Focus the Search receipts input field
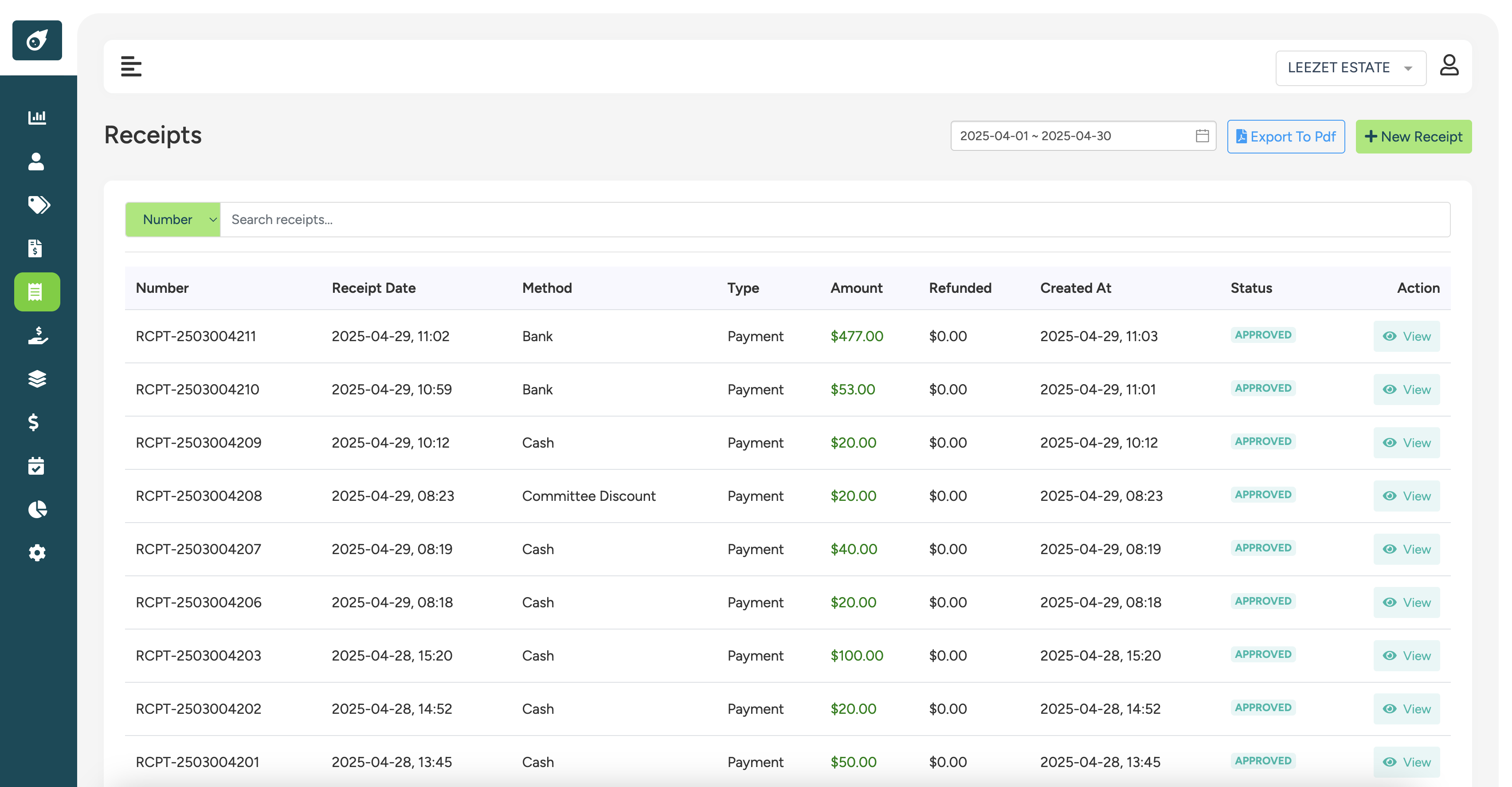Viewport: 1512px width, 787px height. [x=835, y=220]
